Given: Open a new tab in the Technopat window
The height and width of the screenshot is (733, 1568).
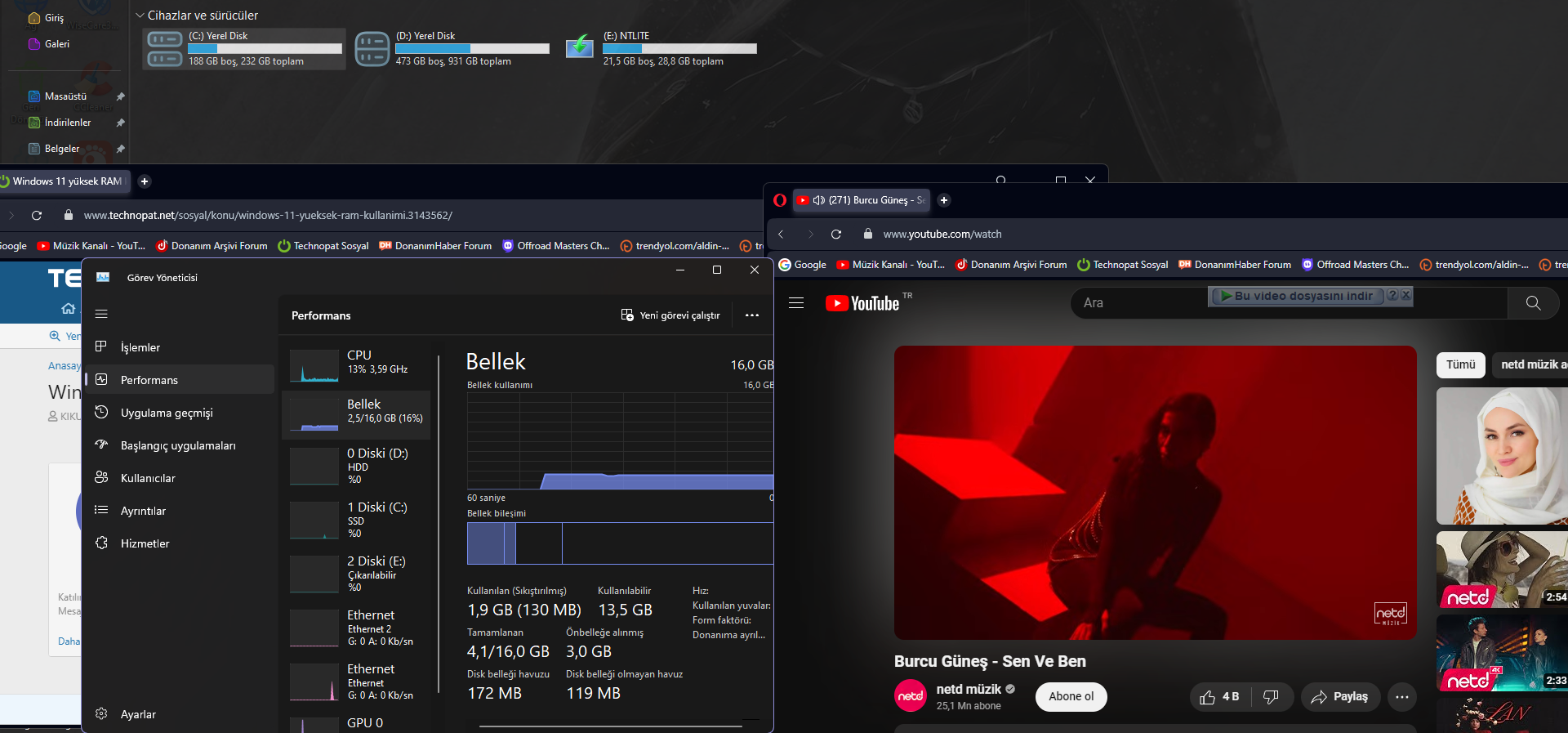Looking at the screenshot, I should click(145, 181).
